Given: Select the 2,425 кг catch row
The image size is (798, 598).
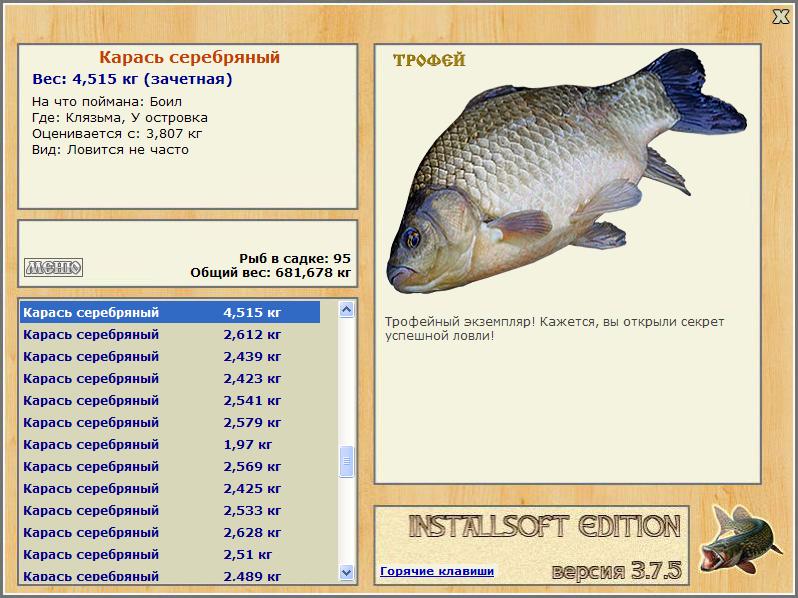Looking at the screenshot, I should pos(170,488).
